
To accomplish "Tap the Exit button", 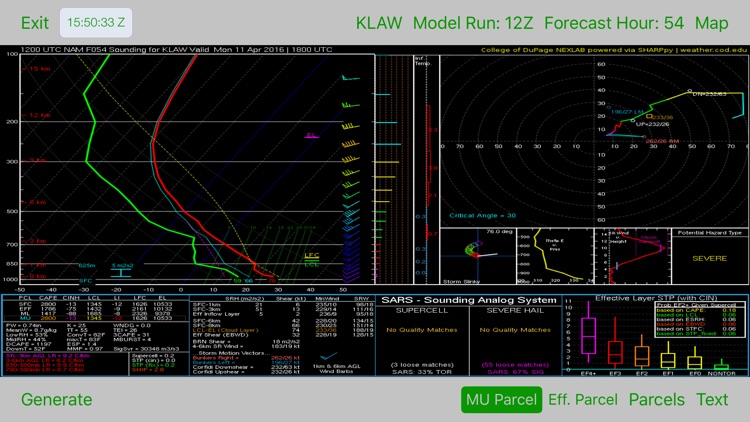I will pyautogui.click(x=34, y=23).
